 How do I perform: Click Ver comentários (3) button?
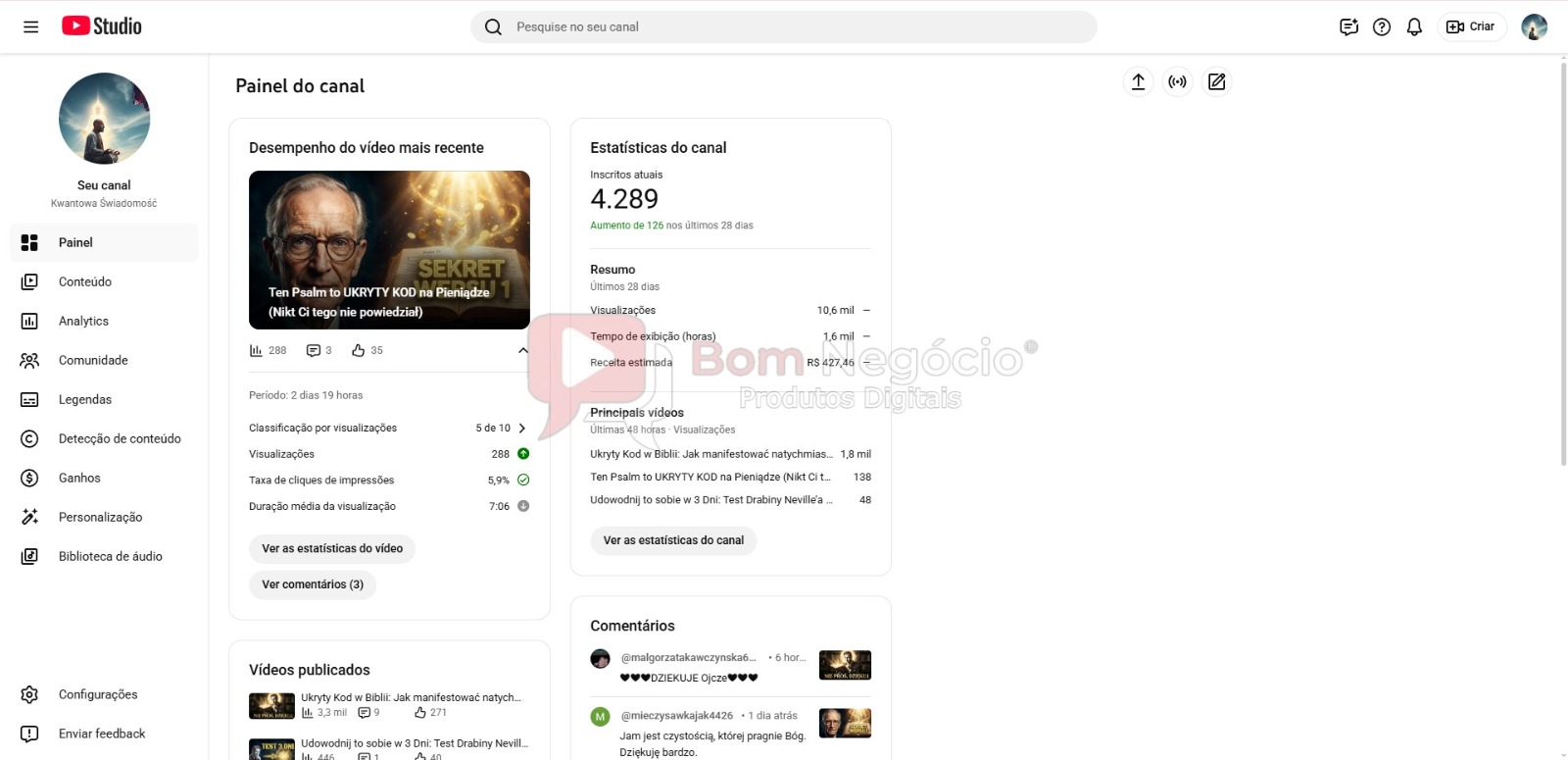[x=313, y=584]
